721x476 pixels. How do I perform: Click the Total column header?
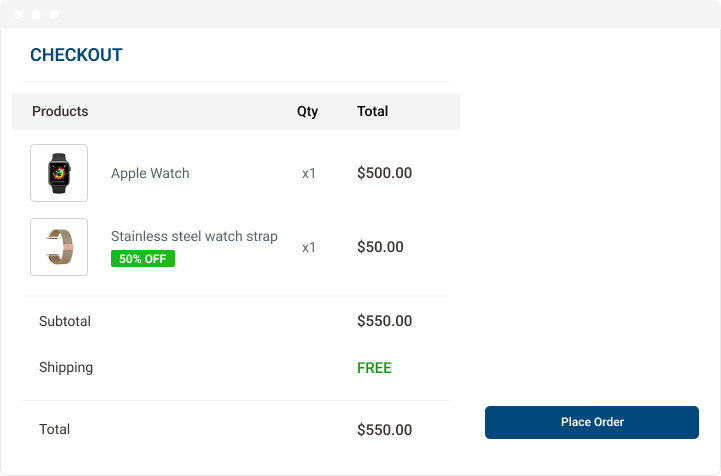pos(372,111)
